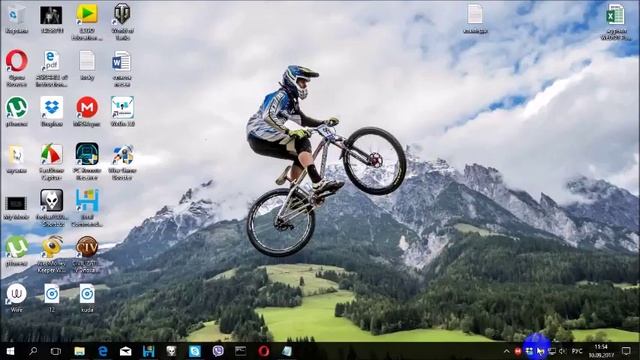Select the file named kuda
This screenshot has width=640, height=360.
coord(87,294)
